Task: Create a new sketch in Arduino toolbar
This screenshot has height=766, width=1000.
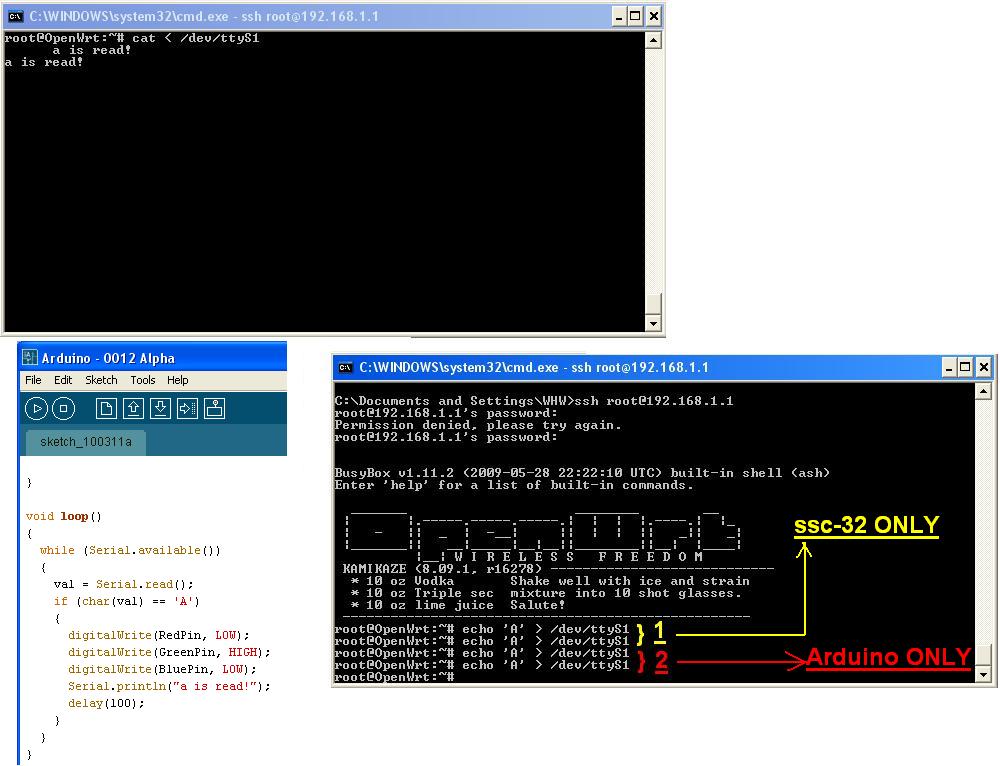Action: 106,409
